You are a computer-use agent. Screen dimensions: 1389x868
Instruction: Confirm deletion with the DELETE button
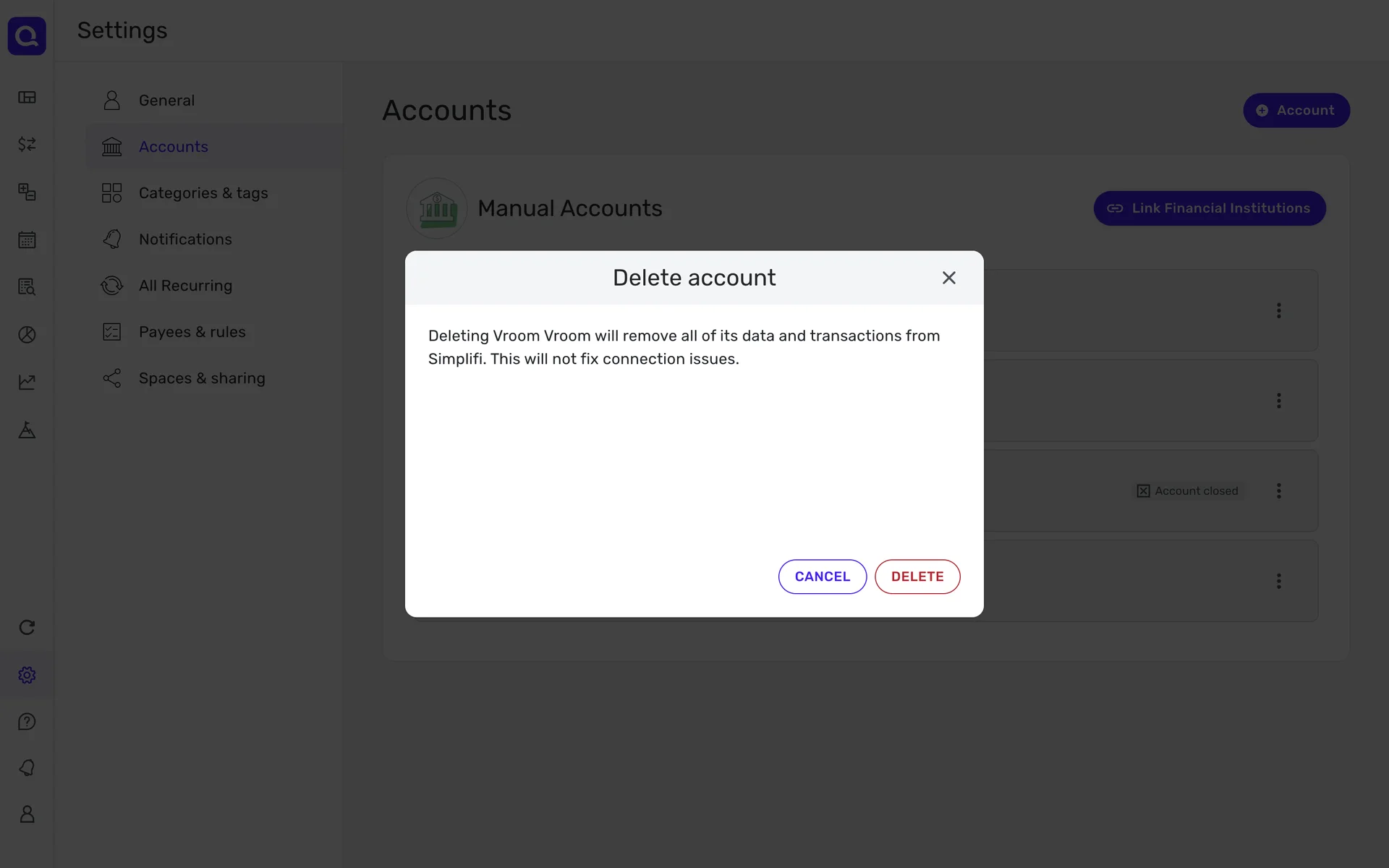pyautogui.click(x=917, y=576)
